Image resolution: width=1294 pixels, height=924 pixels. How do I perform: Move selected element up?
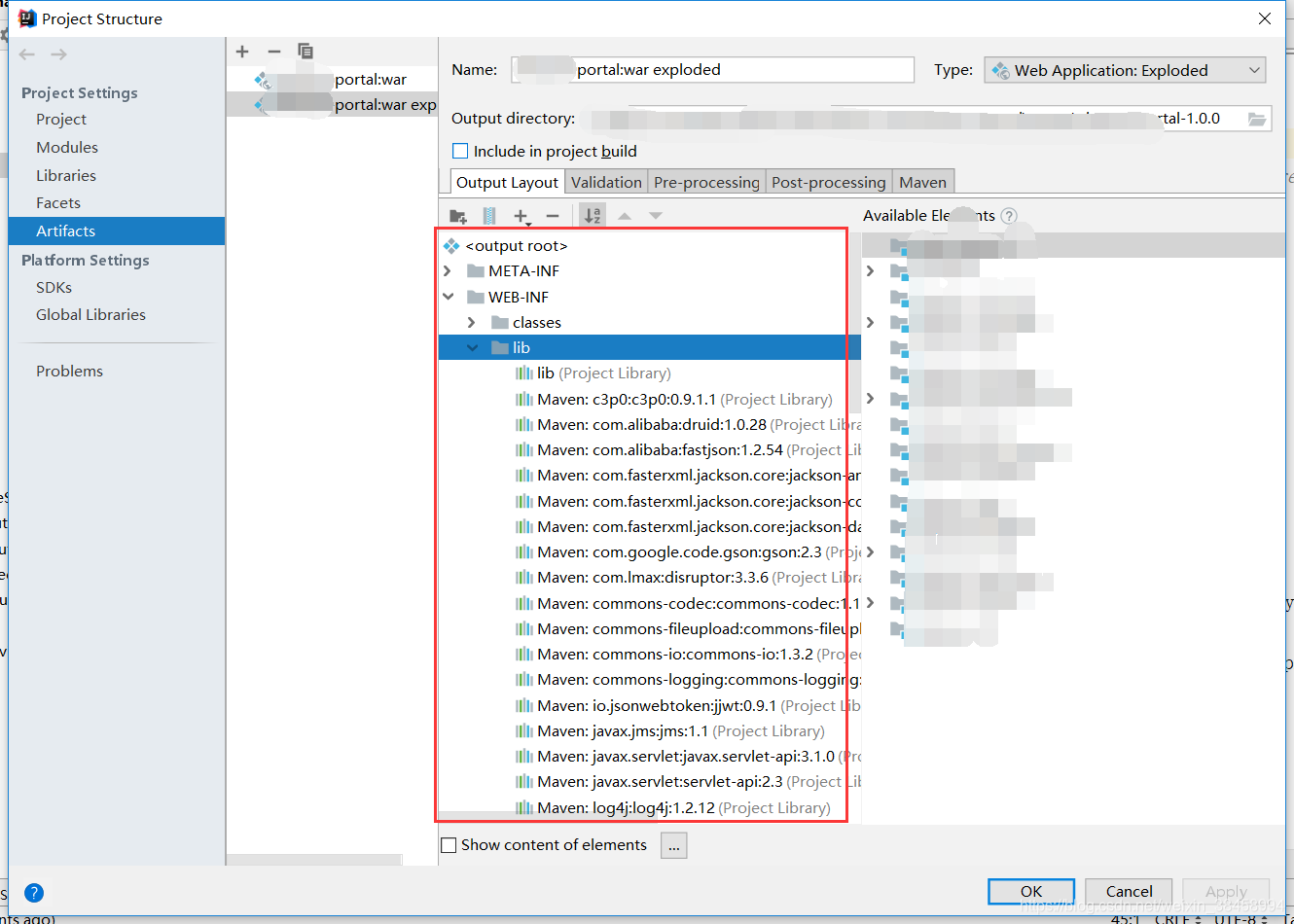tap(625, 216)
